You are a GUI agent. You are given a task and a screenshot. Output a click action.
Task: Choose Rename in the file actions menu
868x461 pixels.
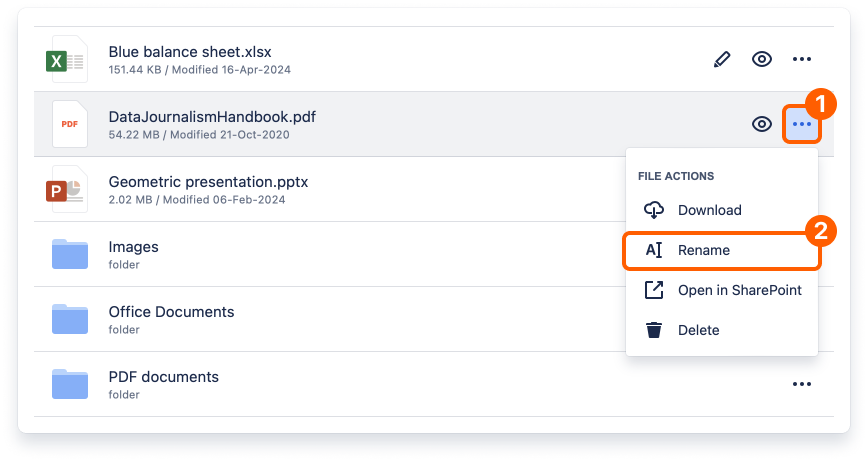pos(703,250)
